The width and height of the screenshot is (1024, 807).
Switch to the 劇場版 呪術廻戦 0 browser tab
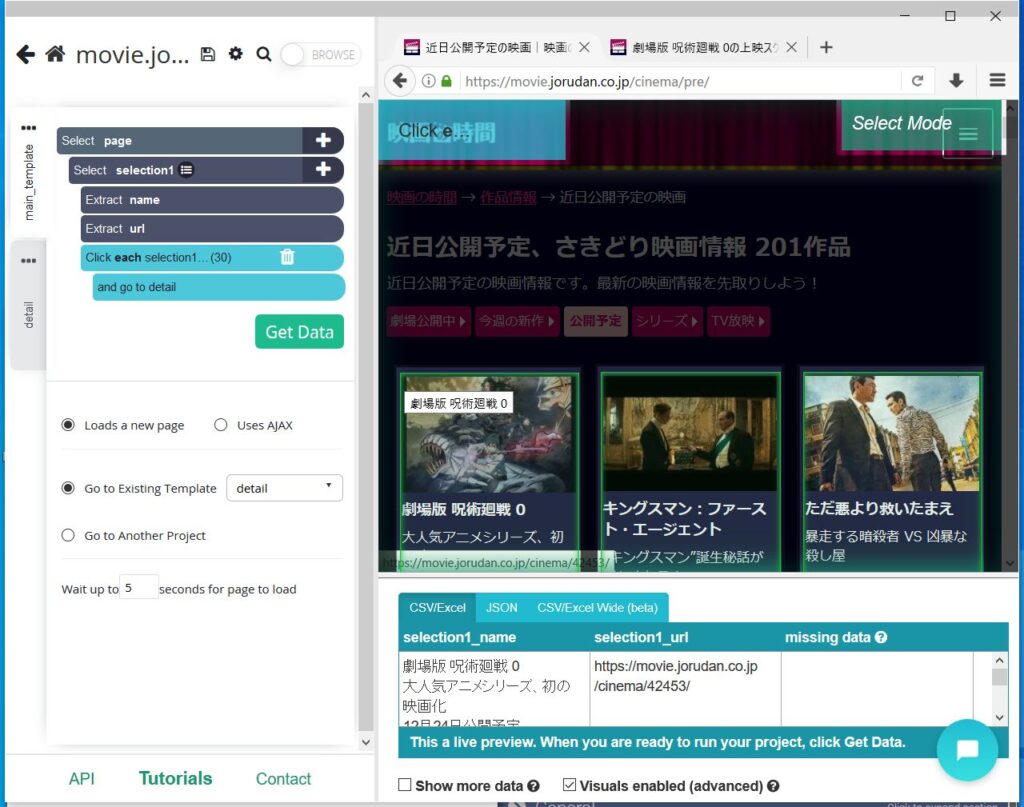(x=703, y=47)
